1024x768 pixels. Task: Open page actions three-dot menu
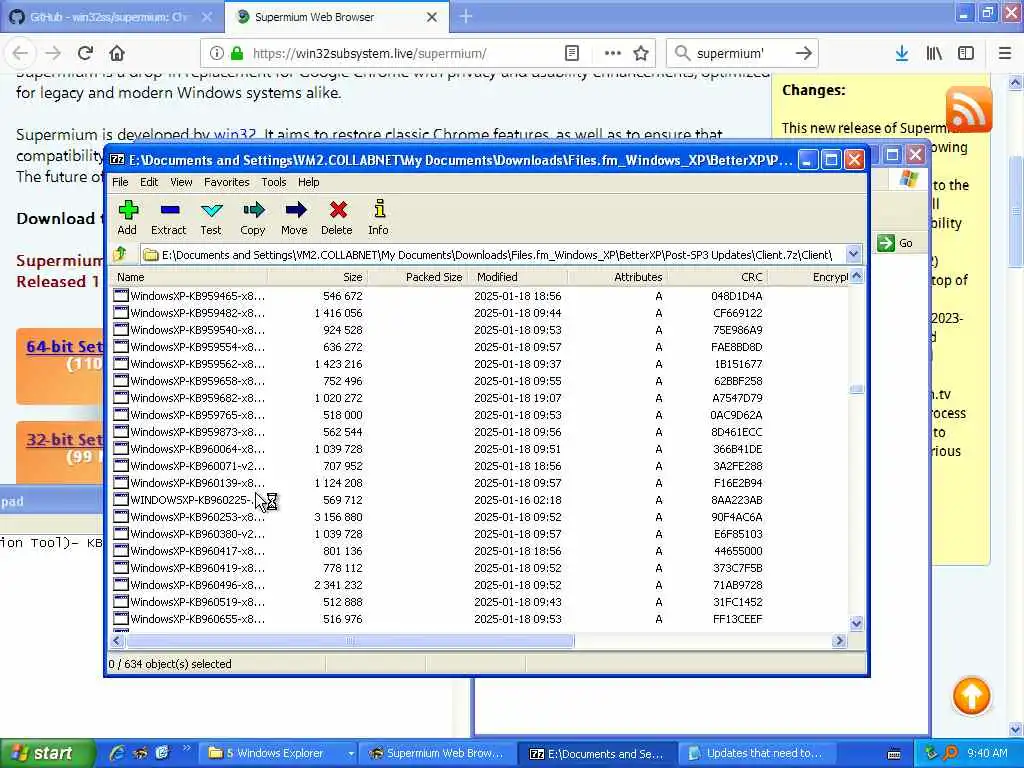tap(612, 53)
